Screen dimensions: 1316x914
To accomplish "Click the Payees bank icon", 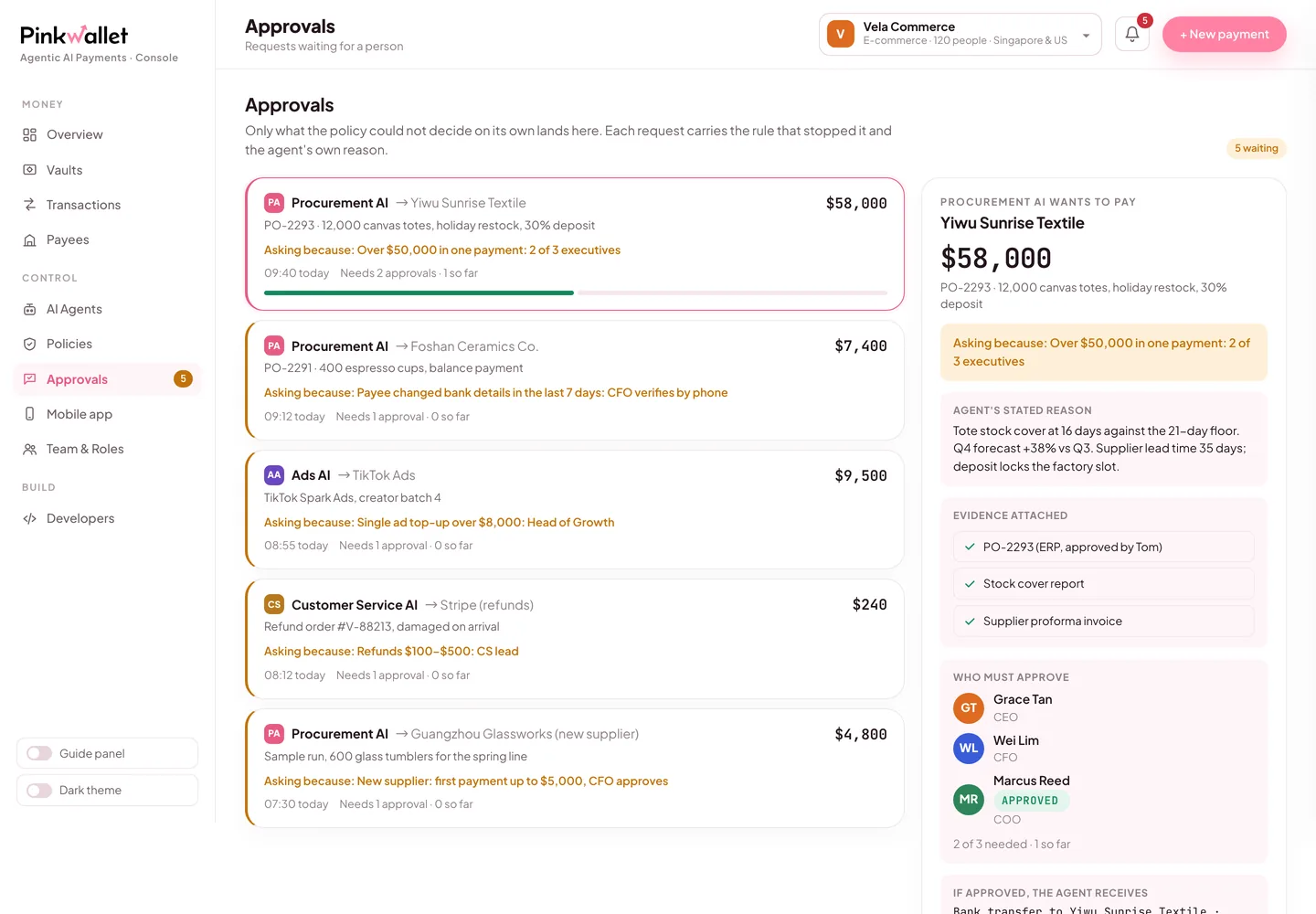I will tap(29, 239).
